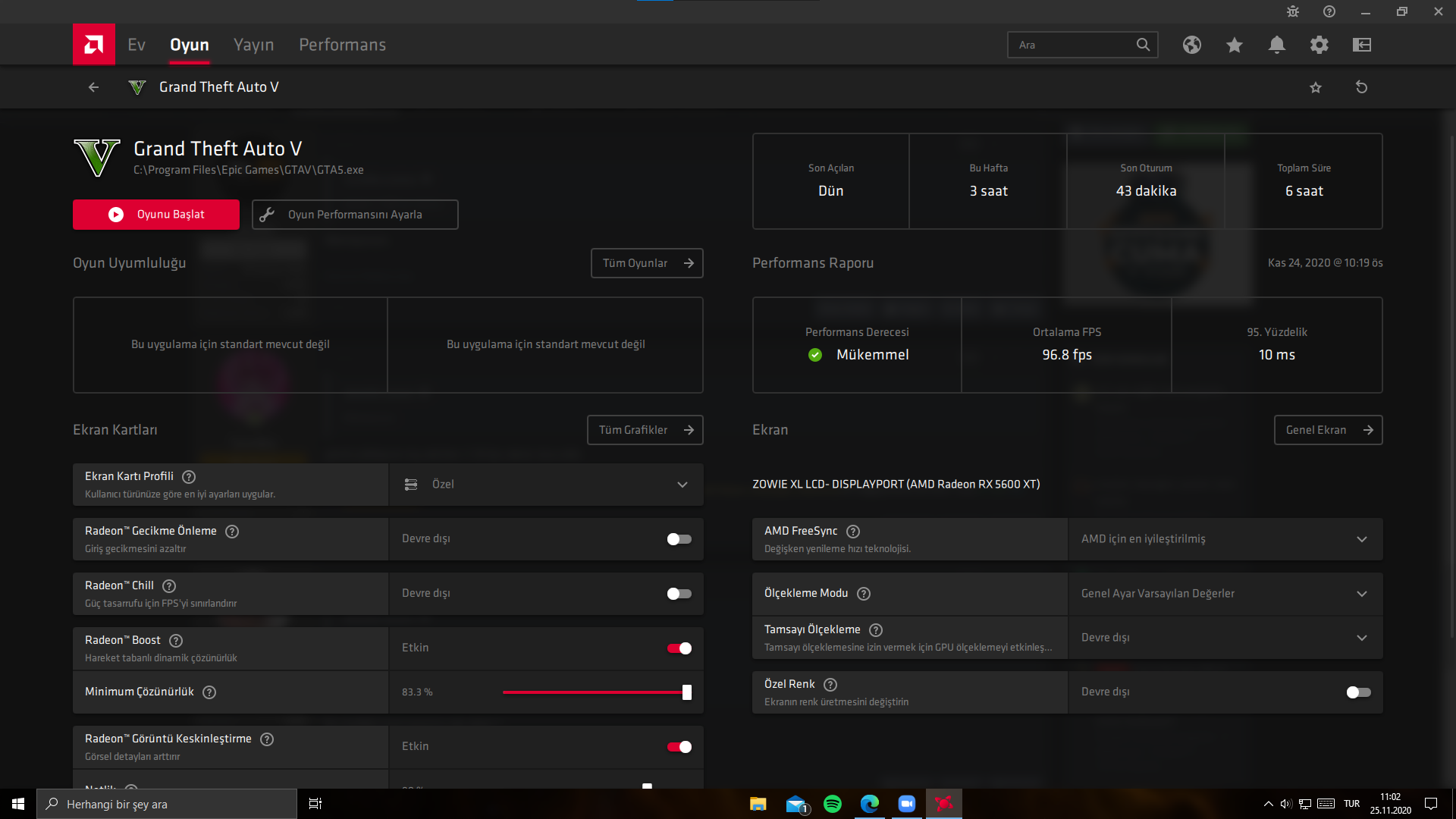Expand Ekran Kartı Profili dropdown
The width and height of the screenshot is (1456, 819).
click(x=546, y=485)
